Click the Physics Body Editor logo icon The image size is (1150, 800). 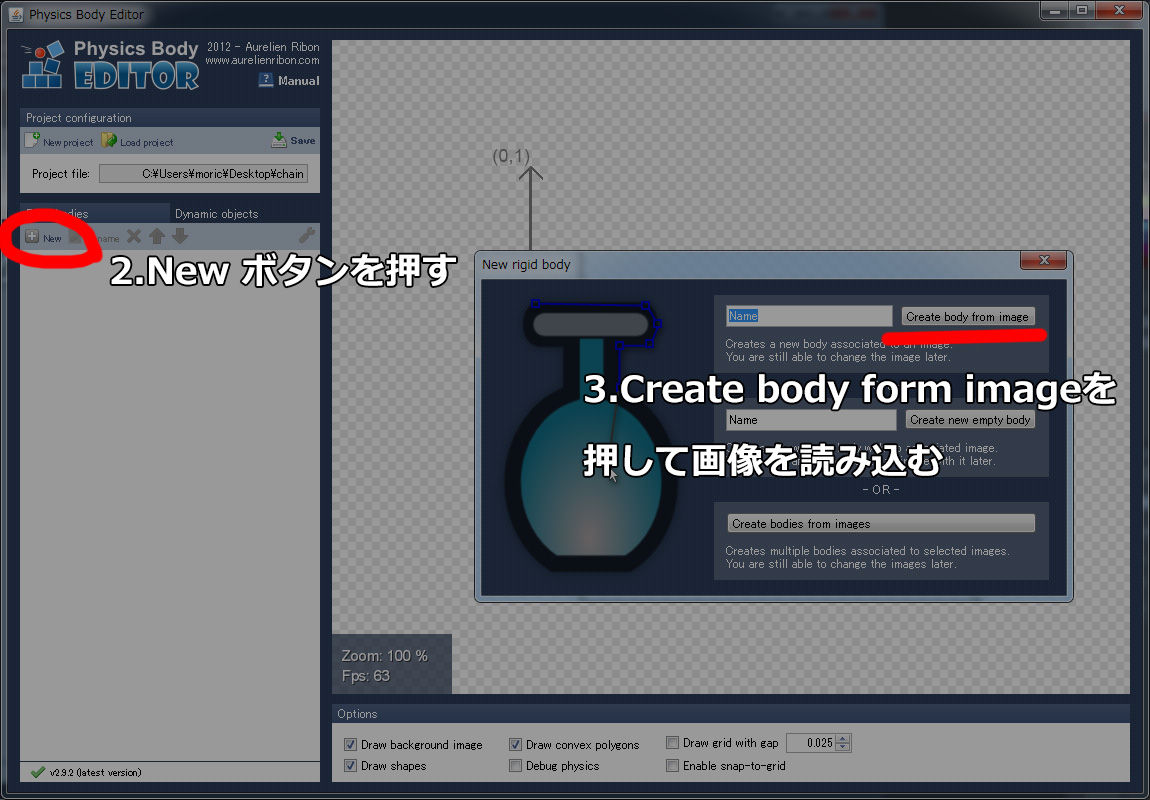[43, 65]
